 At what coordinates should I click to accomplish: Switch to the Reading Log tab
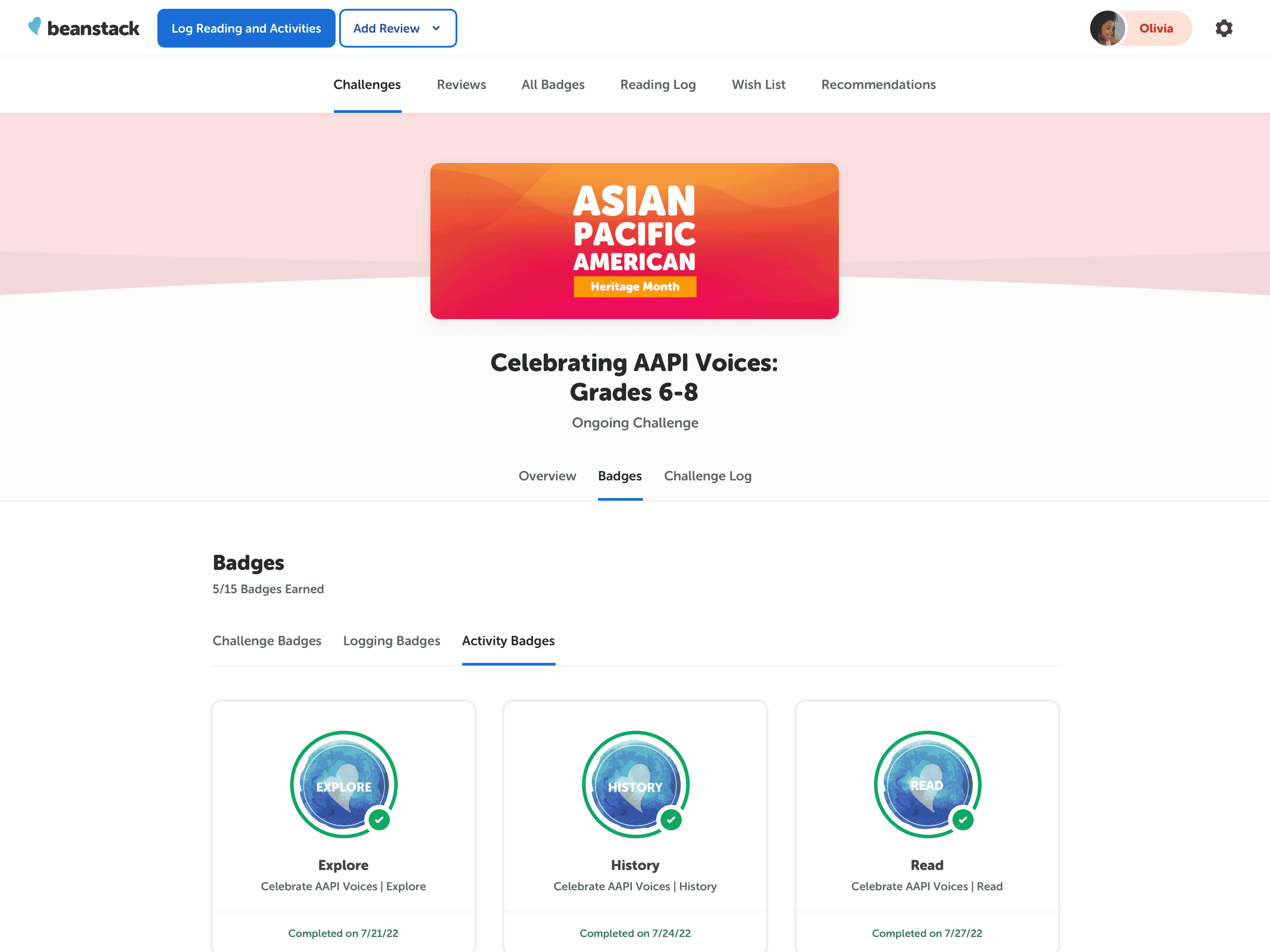pos(658,84)
